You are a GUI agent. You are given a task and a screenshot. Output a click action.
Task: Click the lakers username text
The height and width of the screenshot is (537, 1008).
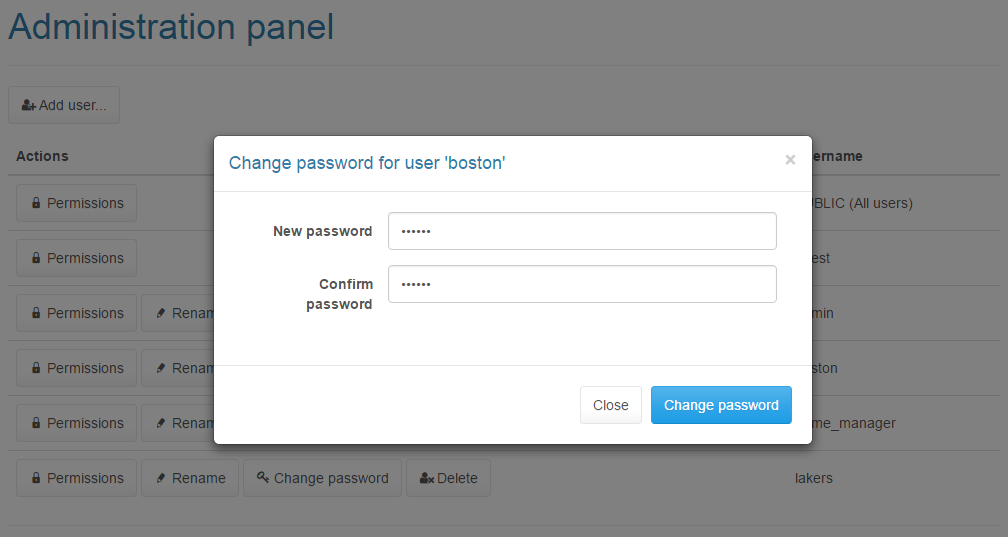tap(813, 478)
